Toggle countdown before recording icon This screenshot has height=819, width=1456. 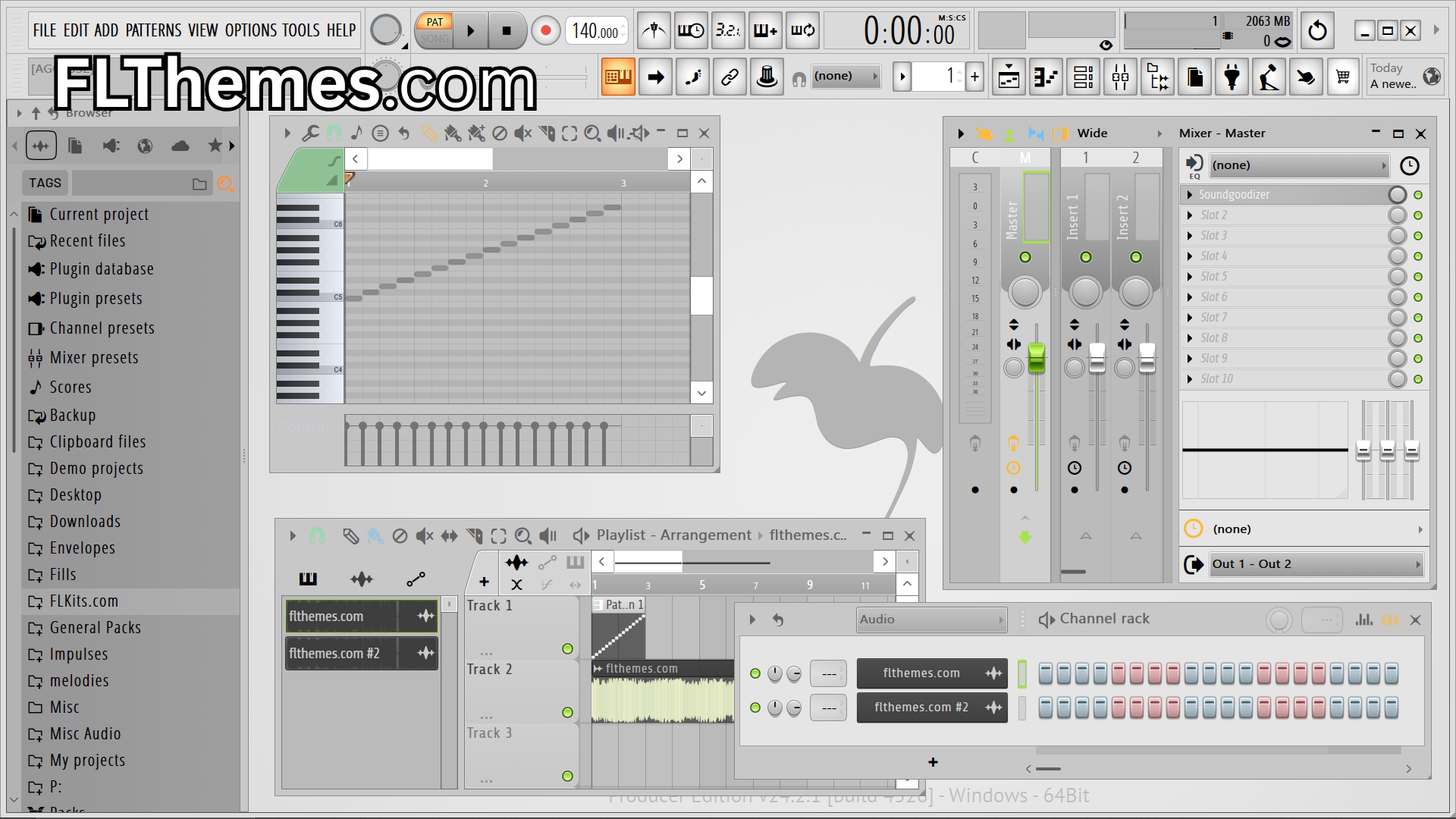click(728, 31)
